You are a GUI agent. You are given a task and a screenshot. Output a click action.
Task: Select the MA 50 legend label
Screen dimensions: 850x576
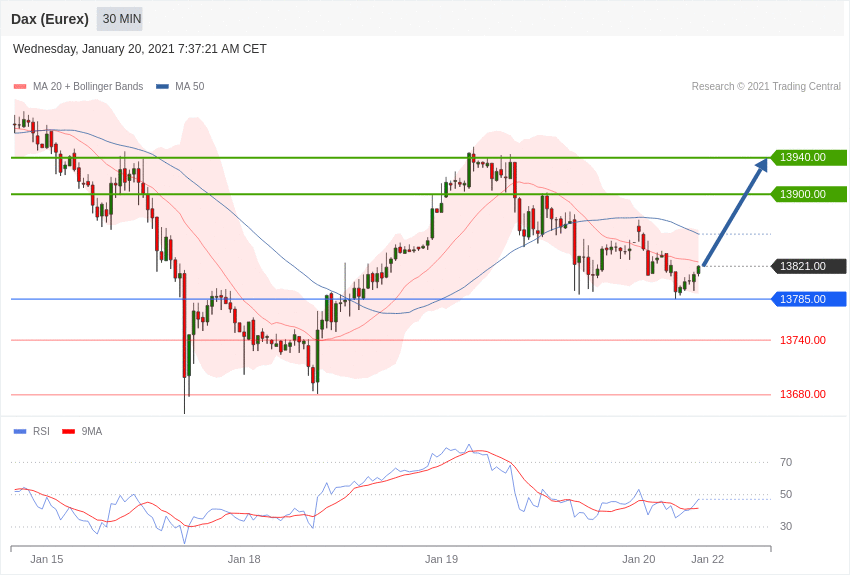pyautogui.click(x=190, y=87)
